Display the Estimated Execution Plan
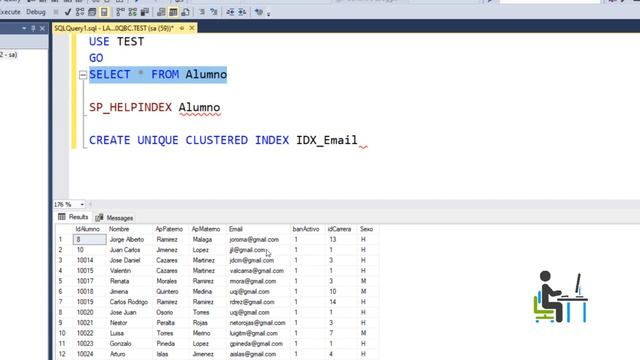 tap(80, 12)
